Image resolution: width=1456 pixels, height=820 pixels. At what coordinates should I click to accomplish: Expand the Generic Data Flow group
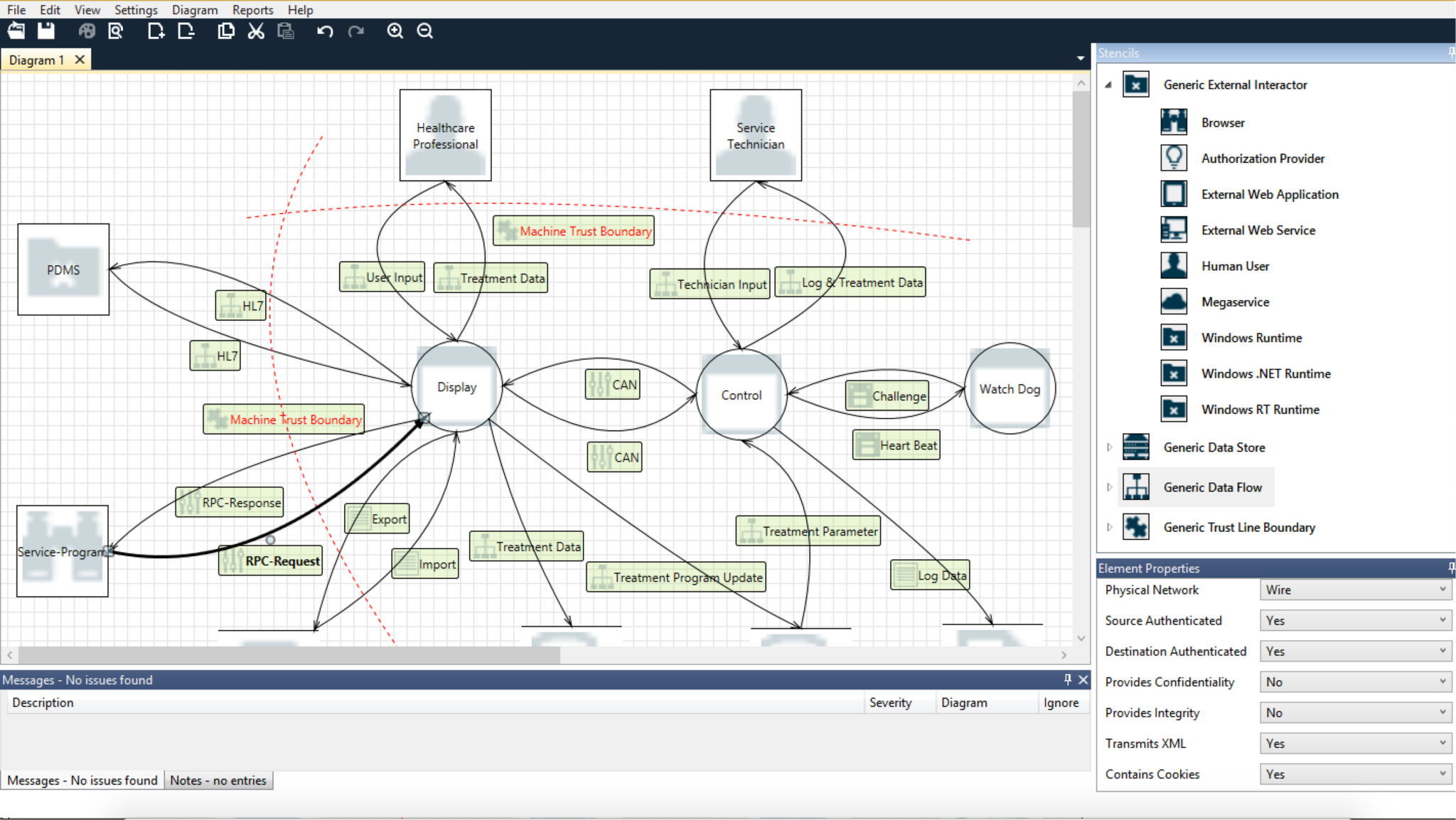(x=1109, y=487)
